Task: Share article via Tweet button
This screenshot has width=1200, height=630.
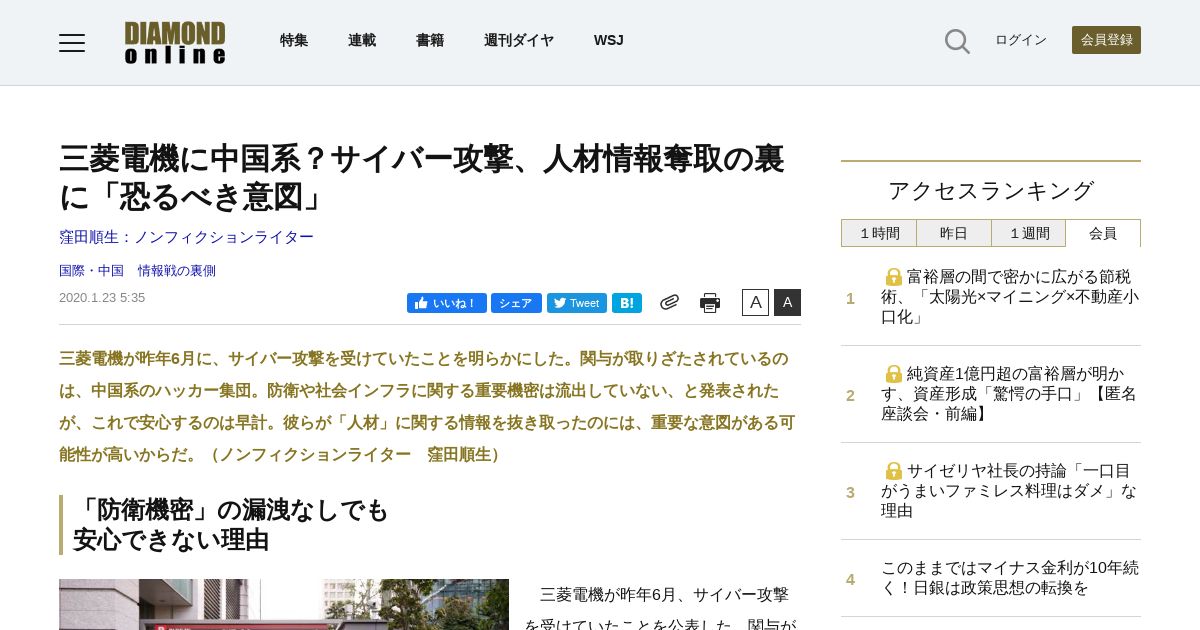Action: tap(577, 303)
